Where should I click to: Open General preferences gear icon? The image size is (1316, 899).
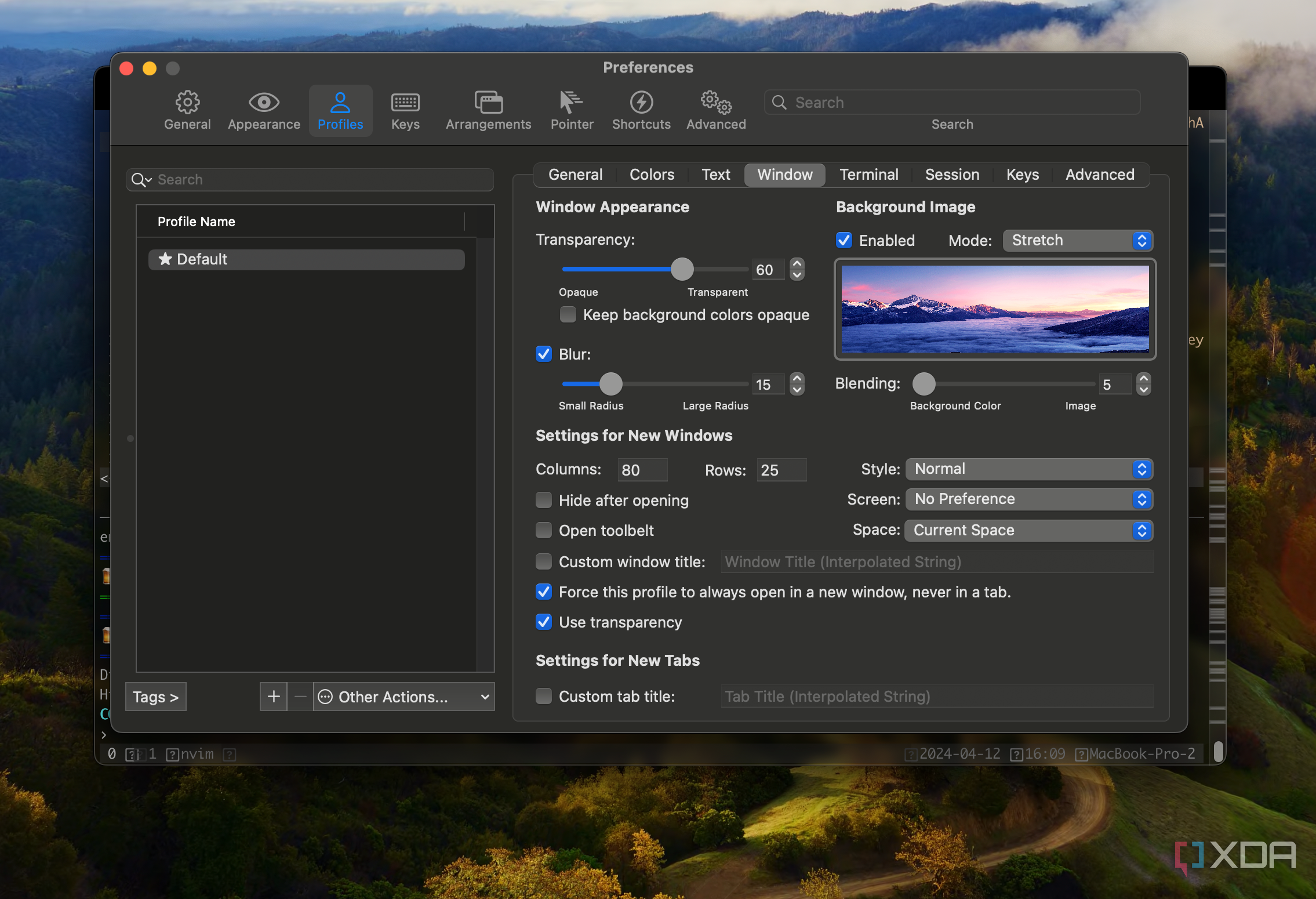[187, 103]
